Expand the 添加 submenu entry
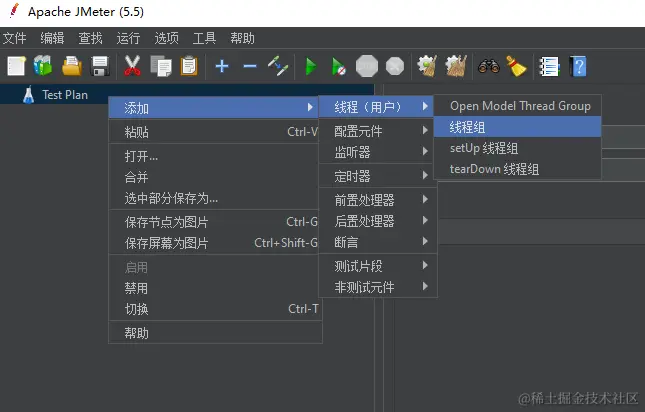645x412 pixels. click(x=214, y=108)
